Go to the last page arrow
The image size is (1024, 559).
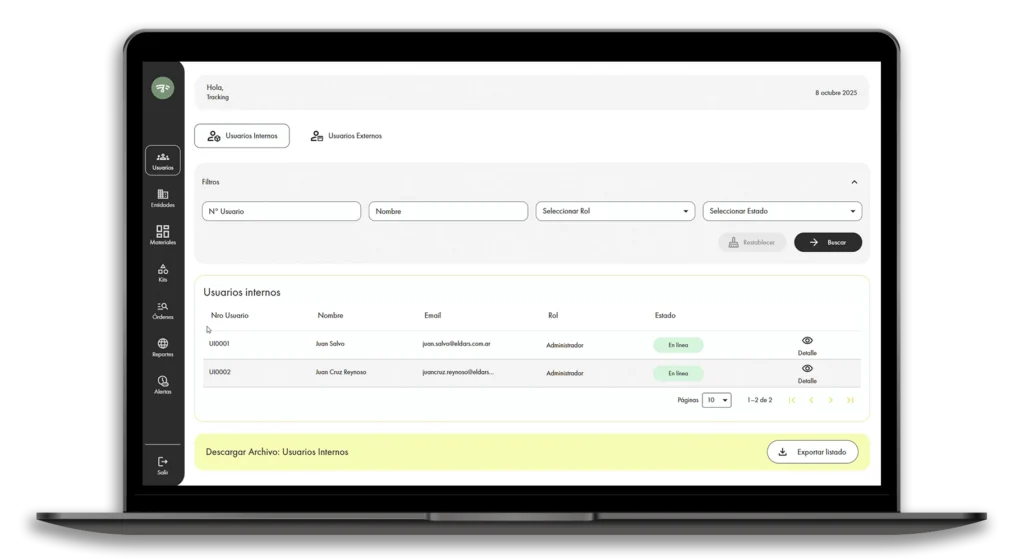click(x=850, y=400)
